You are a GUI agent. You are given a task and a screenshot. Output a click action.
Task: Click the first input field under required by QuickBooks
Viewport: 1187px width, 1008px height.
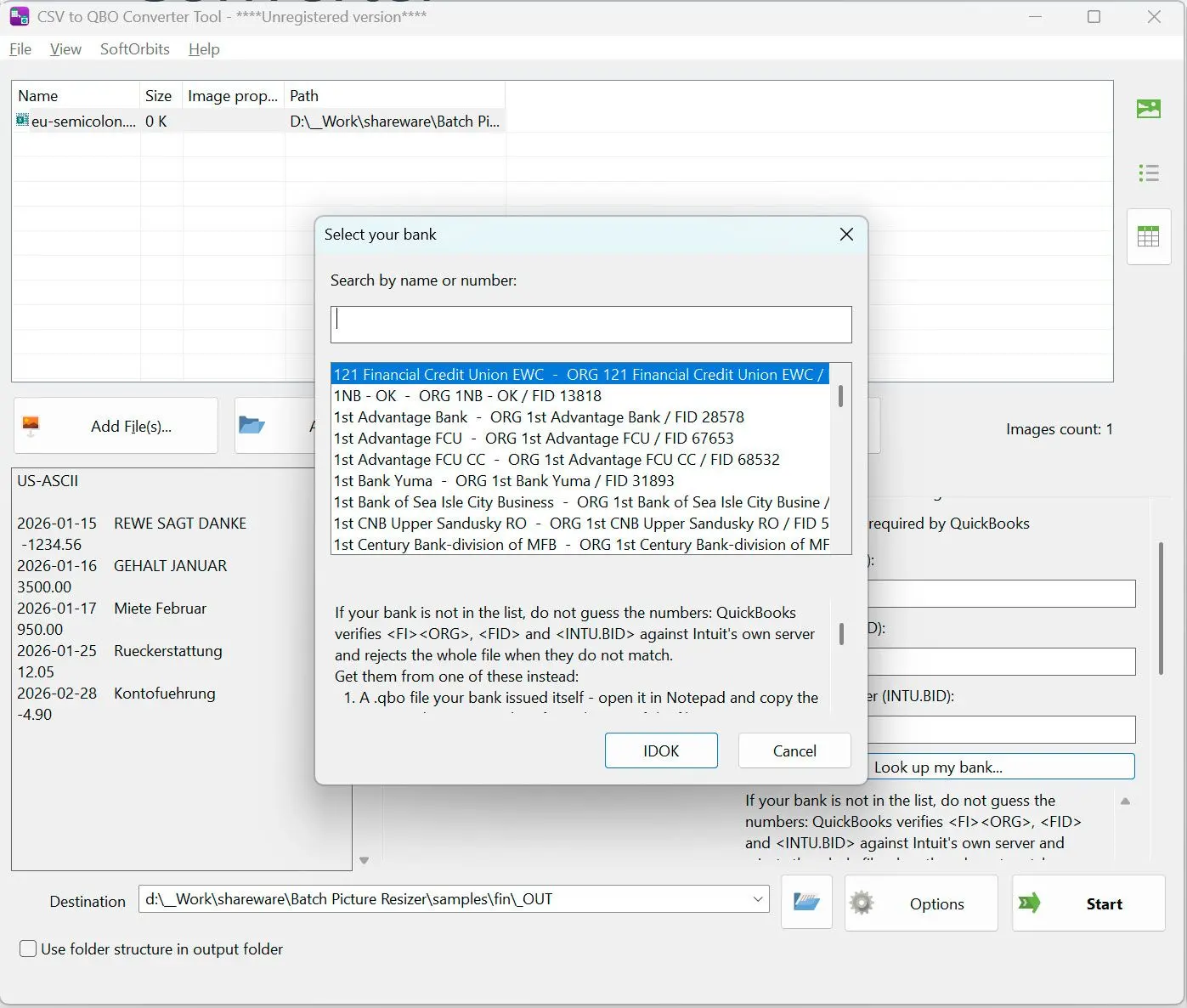1001,593
